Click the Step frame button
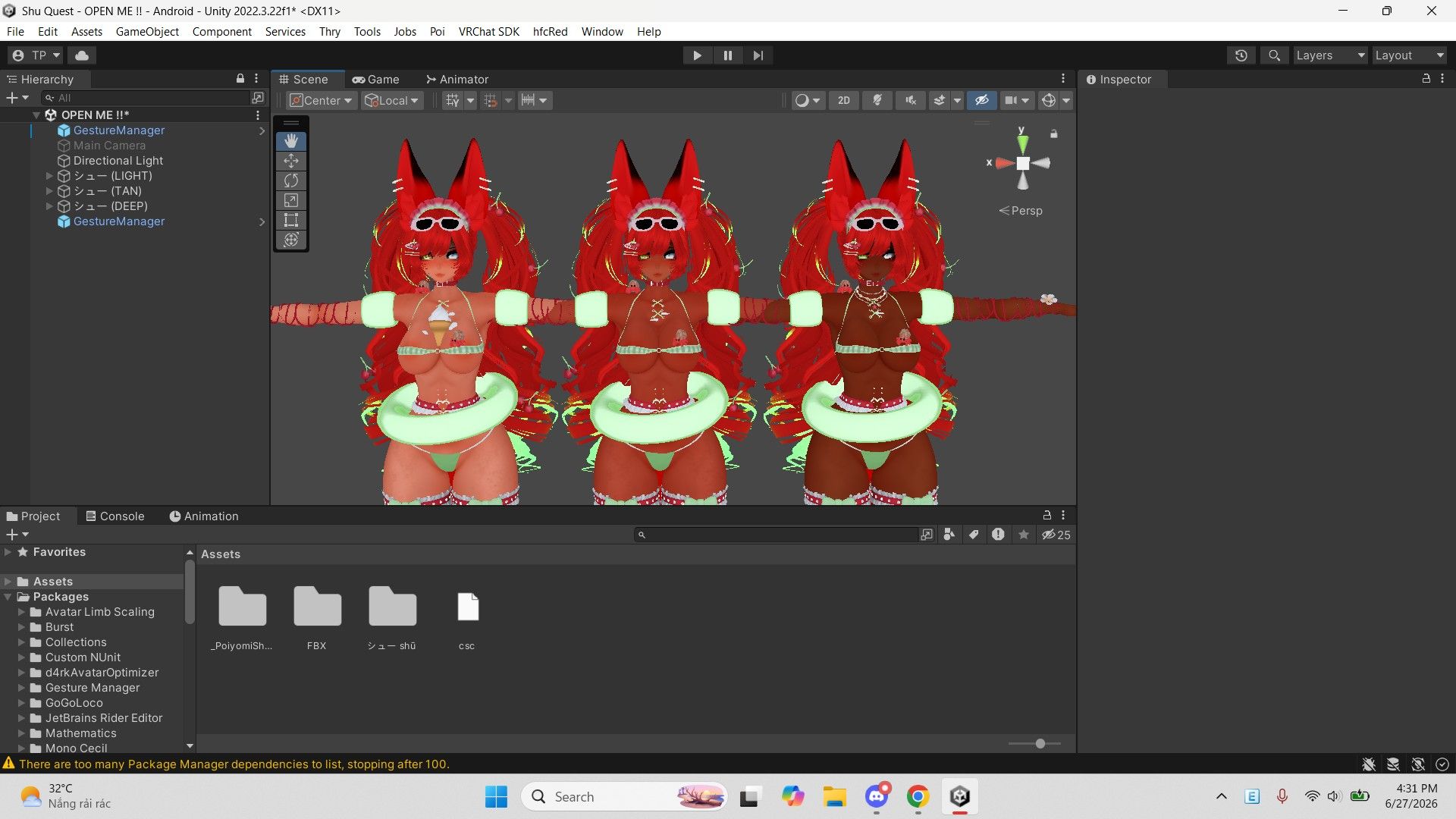 [x=758, y=55]
